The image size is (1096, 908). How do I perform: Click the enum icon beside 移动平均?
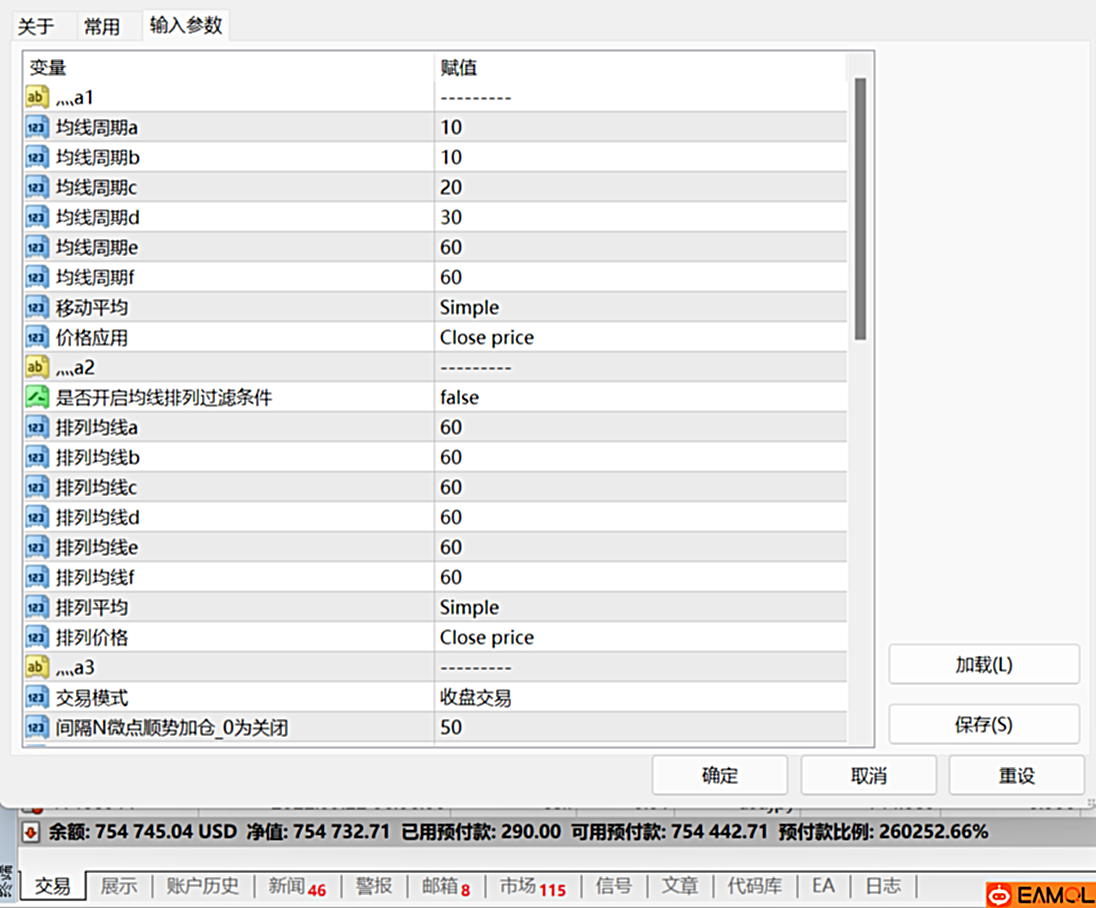(37, 307)
